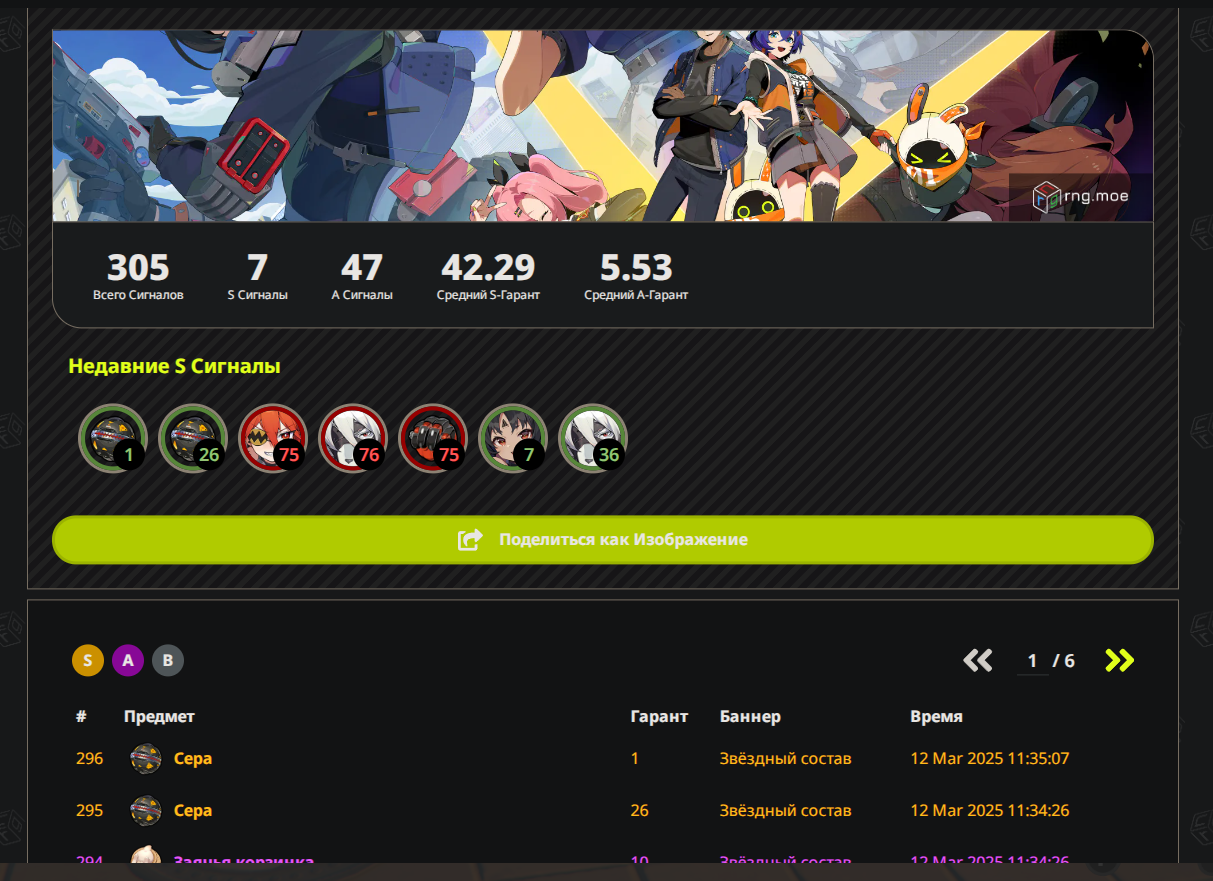Click the Поделиться как Изображение button
This screenshot has width=1213, height=881.
tap(603, 540)
